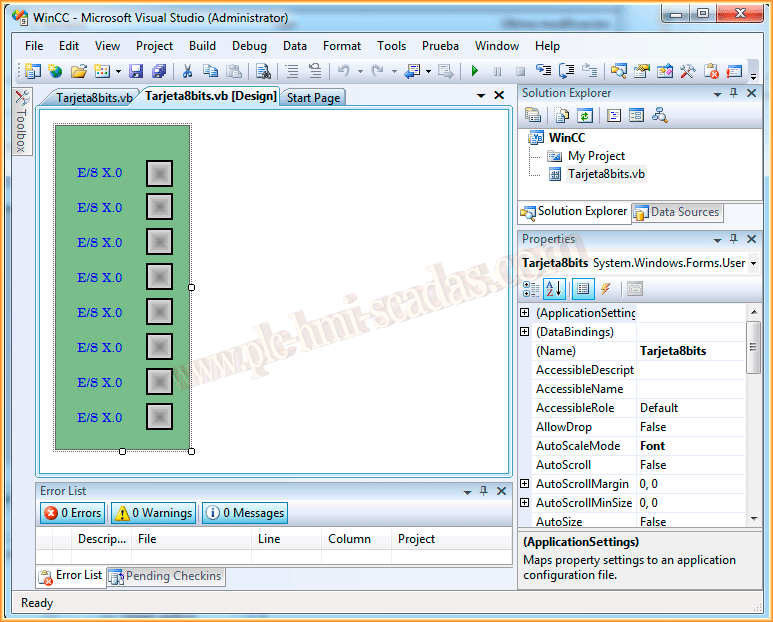Image resolution: width=773 pixels, height=622 pixels.
Task: Open the Tarjeta8bits object selector dropdown
Action: click(752, 263)
